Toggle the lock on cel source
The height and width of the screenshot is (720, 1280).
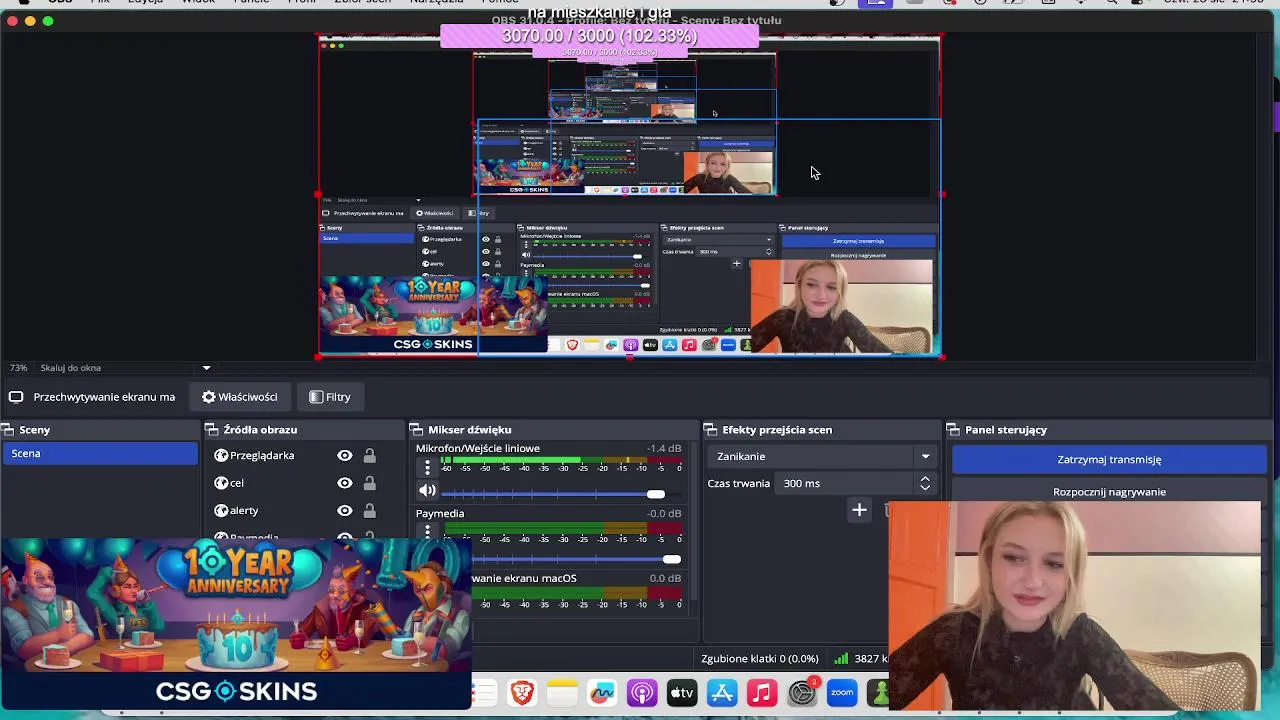pyautogui.click(x=369, y=483)
